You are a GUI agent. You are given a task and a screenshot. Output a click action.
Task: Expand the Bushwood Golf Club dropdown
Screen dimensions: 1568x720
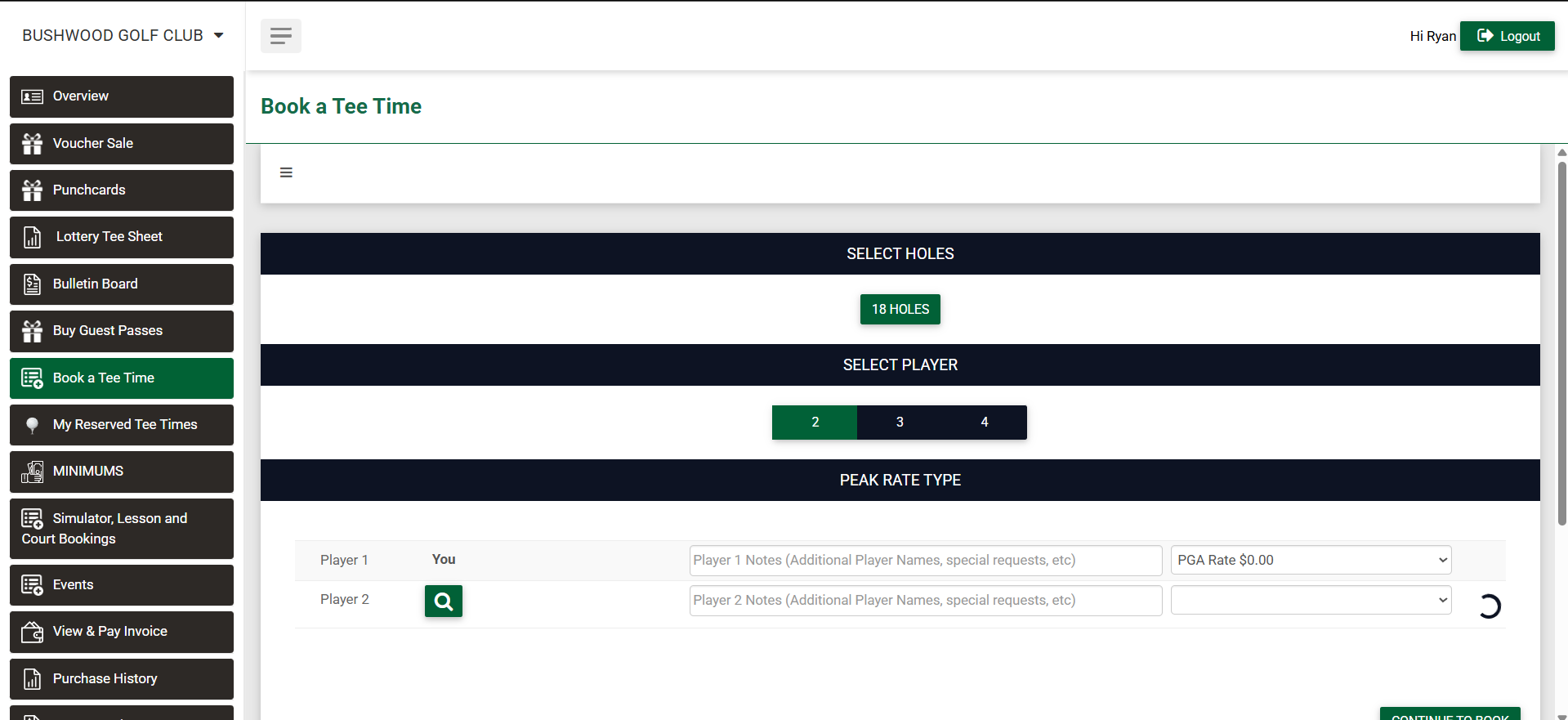123,36
